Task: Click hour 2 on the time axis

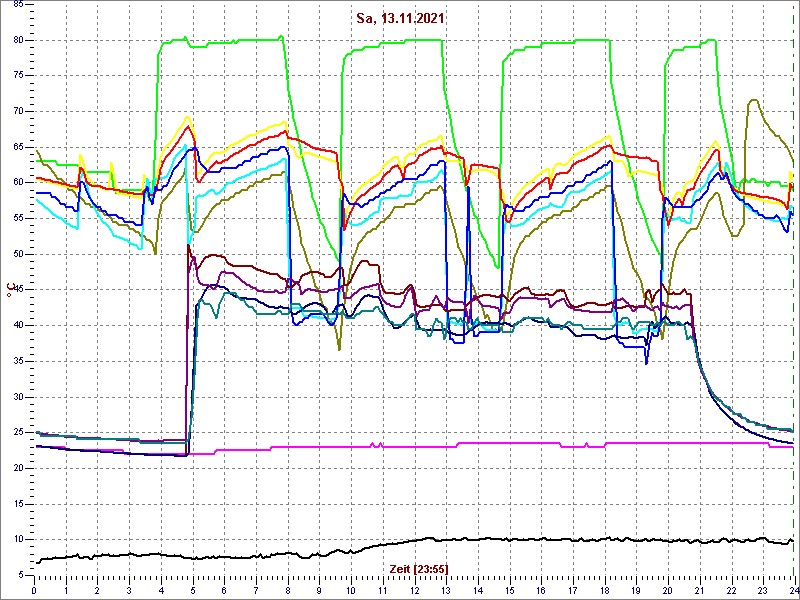Action: click(x=97, y=590)
